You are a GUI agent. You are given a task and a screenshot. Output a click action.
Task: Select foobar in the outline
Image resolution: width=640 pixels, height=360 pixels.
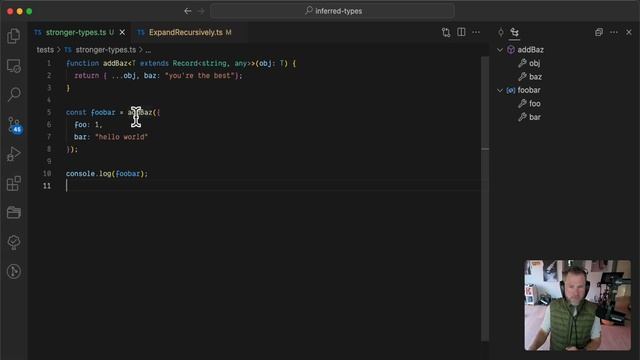click(529, 90)
